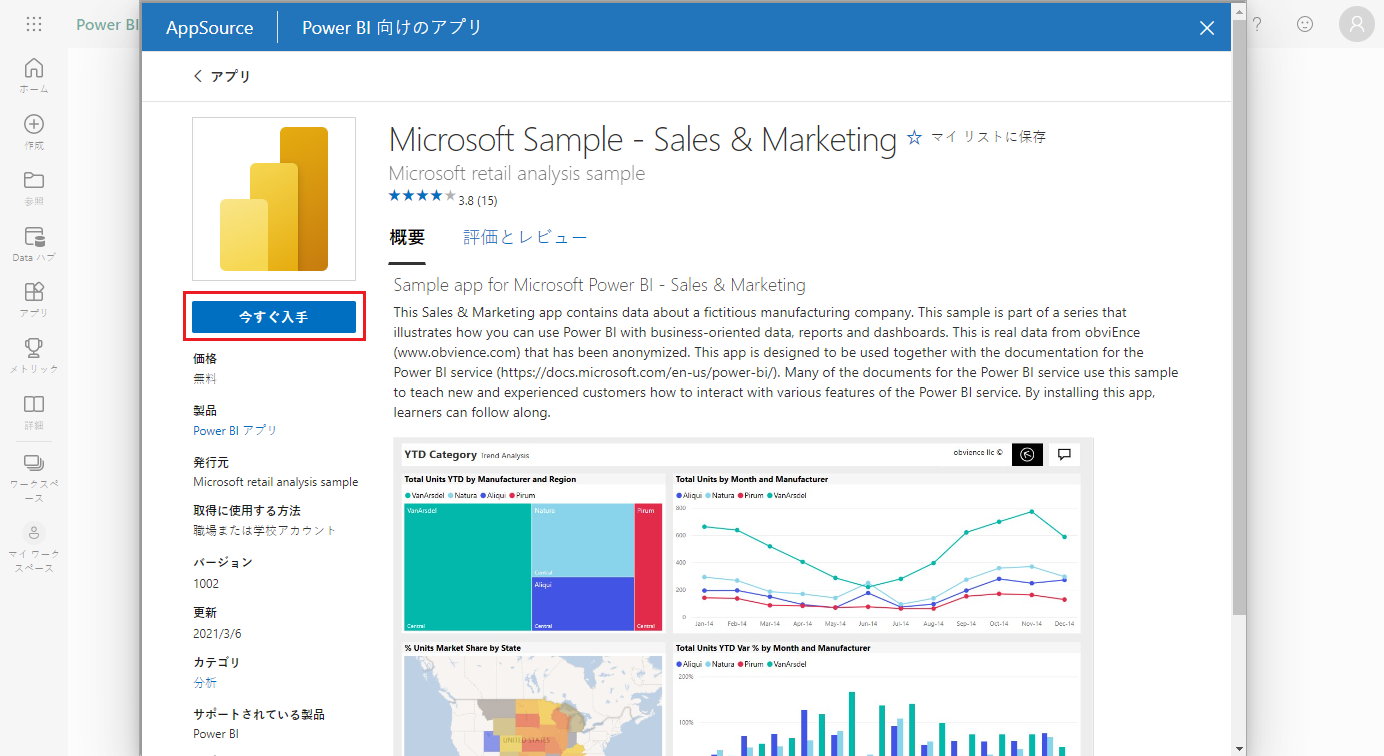Open the app launcher waffle icon
This screenshot has height=756, width=1384.
click(x=34, y=25)
